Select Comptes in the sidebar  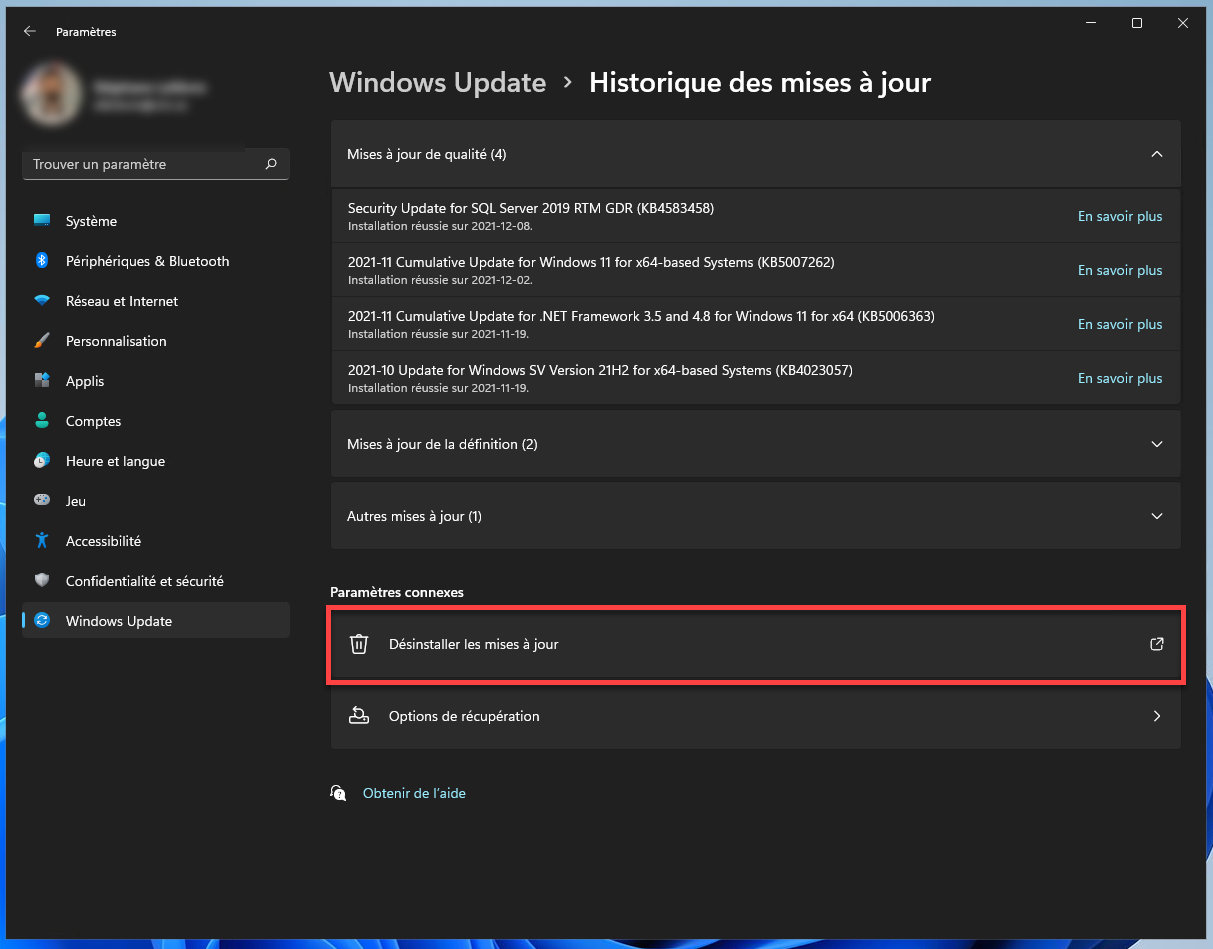(156, 421)
